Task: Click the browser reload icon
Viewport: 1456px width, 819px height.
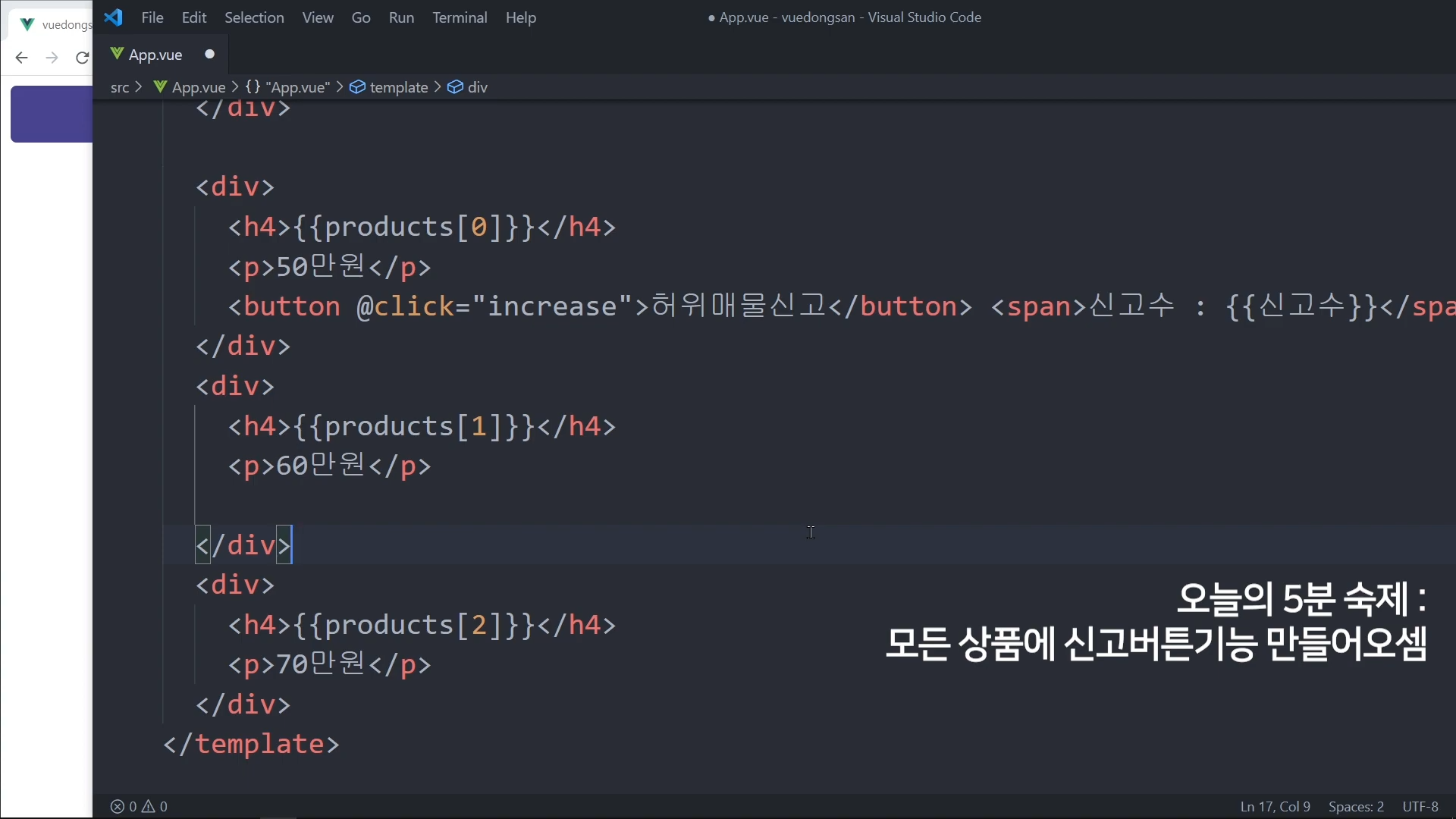Action: coord(82,58)
